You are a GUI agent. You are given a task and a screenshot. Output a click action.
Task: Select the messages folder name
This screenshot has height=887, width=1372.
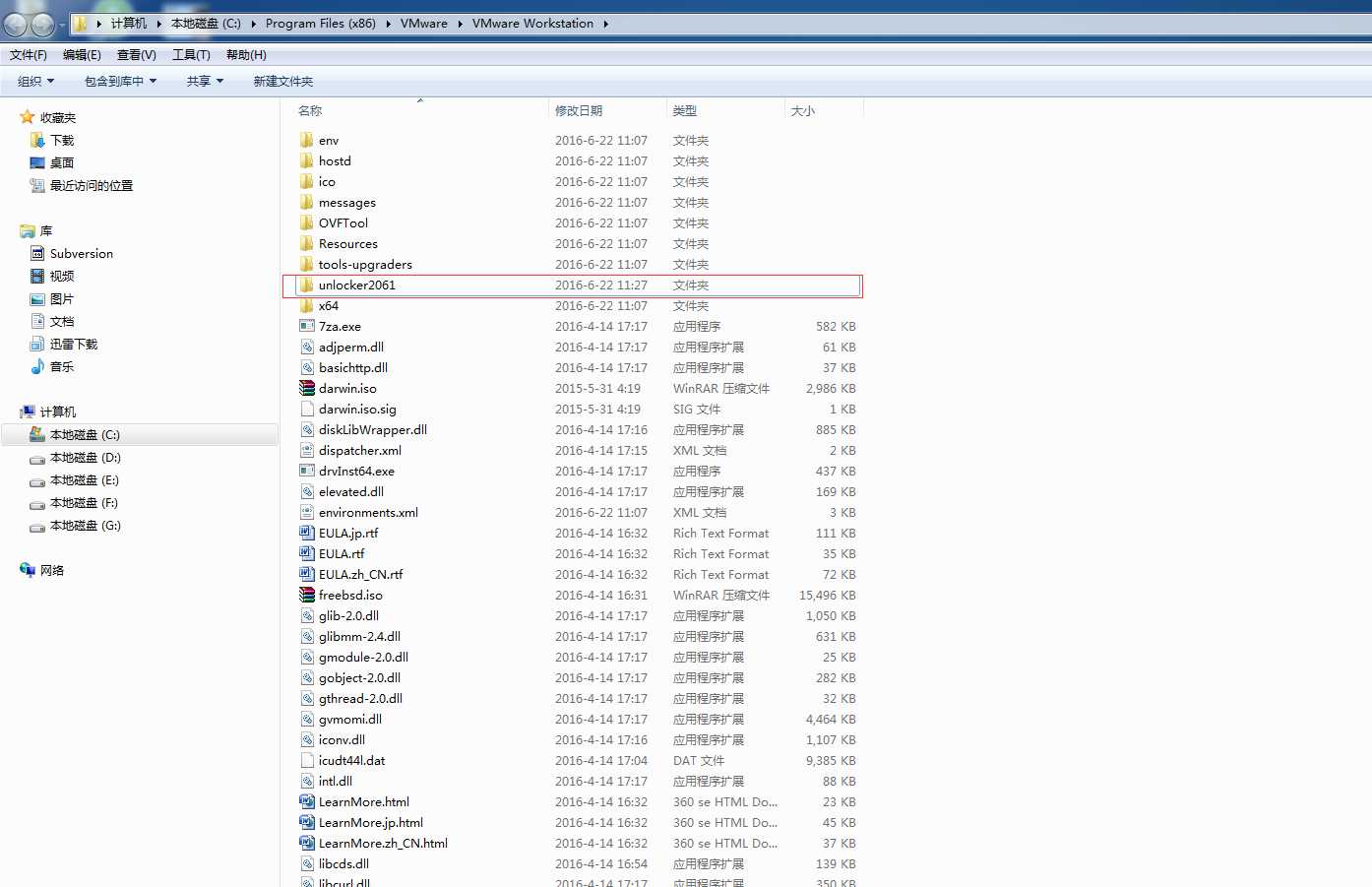click(x=347, y=202)
